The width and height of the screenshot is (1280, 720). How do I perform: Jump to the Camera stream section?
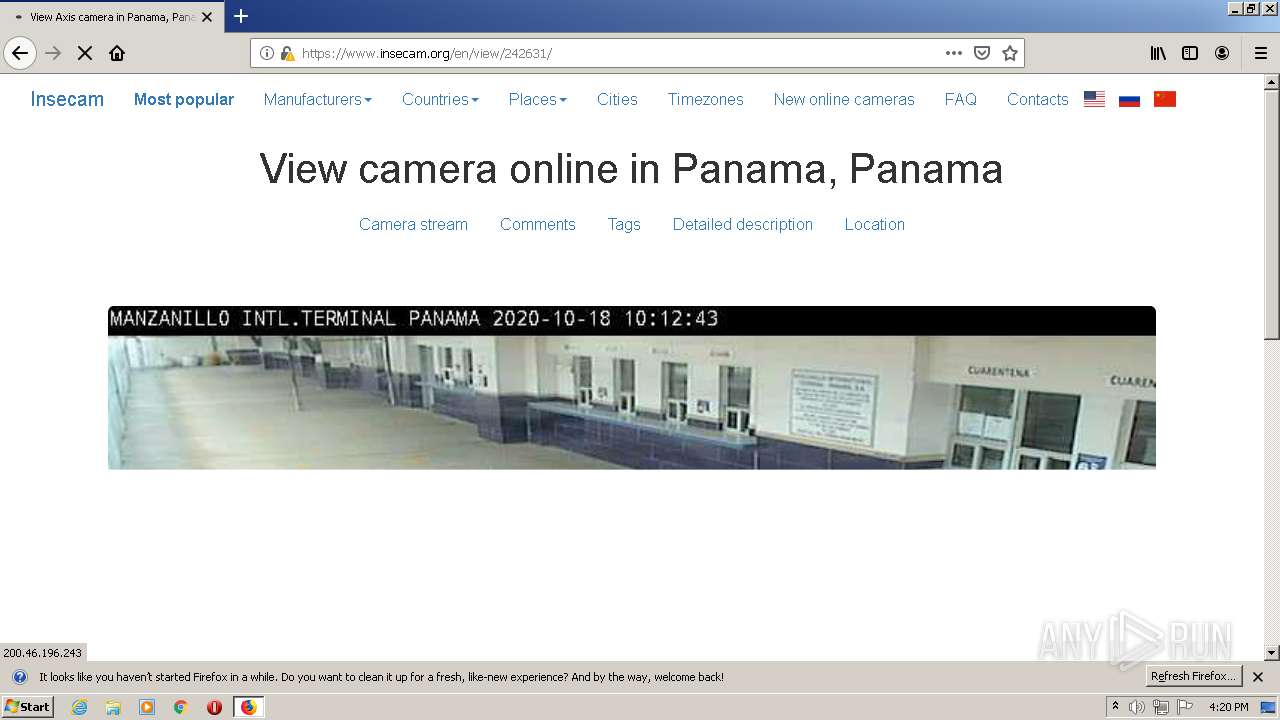tap(413, 224)
